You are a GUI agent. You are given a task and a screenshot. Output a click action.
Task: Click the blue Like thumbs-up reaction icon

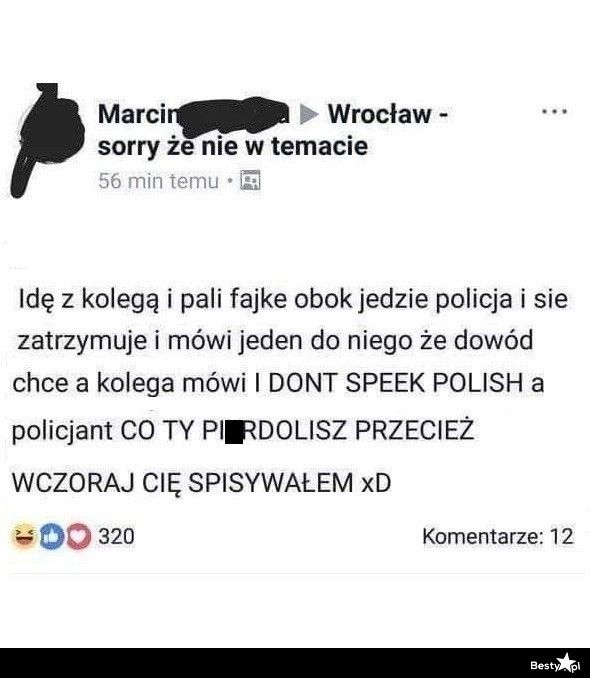(52, 536)
